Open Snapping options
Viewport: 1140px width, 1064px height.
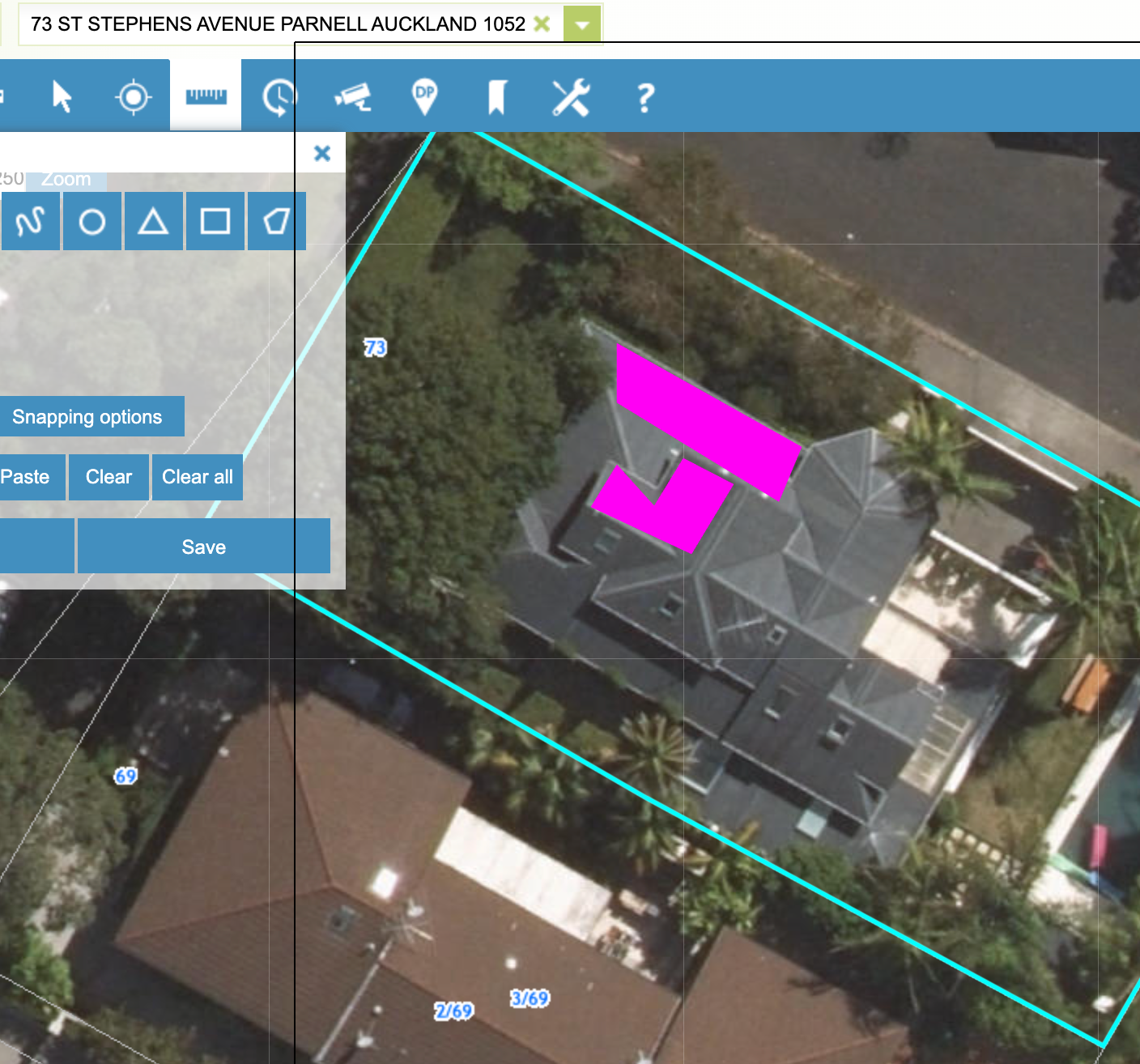click(x=87, y=417)
